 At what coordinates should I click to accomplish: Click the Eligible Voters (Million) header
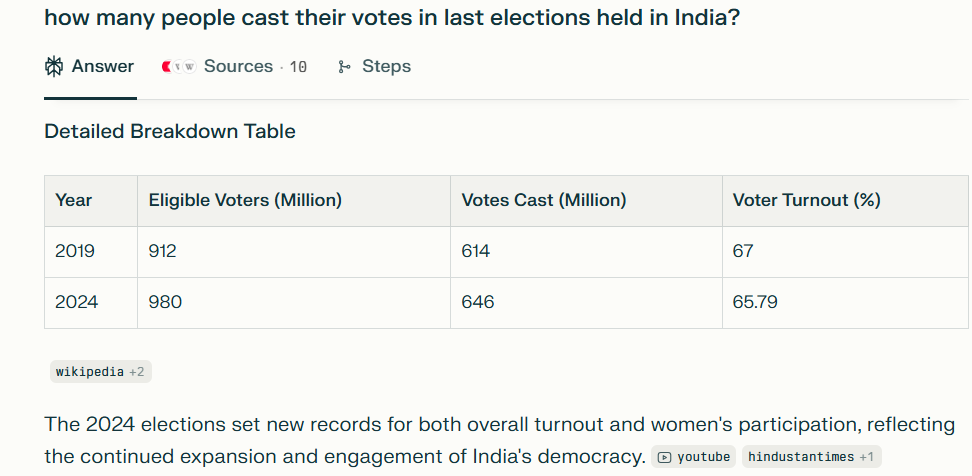tap(245, 200)
